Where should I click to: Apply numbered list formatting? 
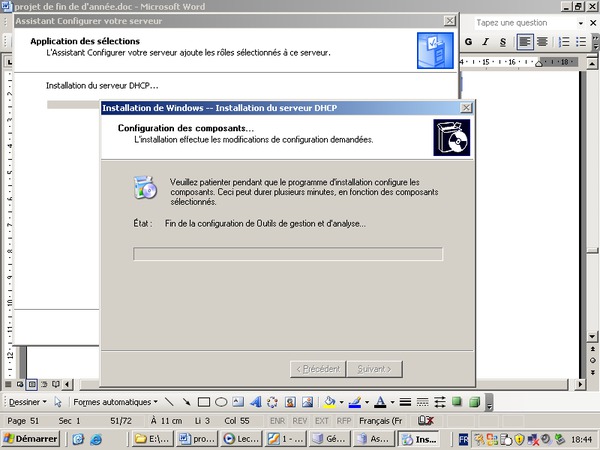(565, 42)
